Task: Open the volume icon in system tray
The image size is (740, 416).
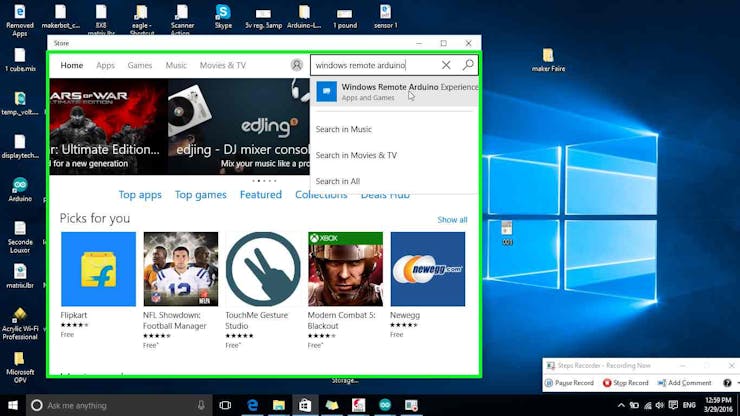Action: [660, 405]
